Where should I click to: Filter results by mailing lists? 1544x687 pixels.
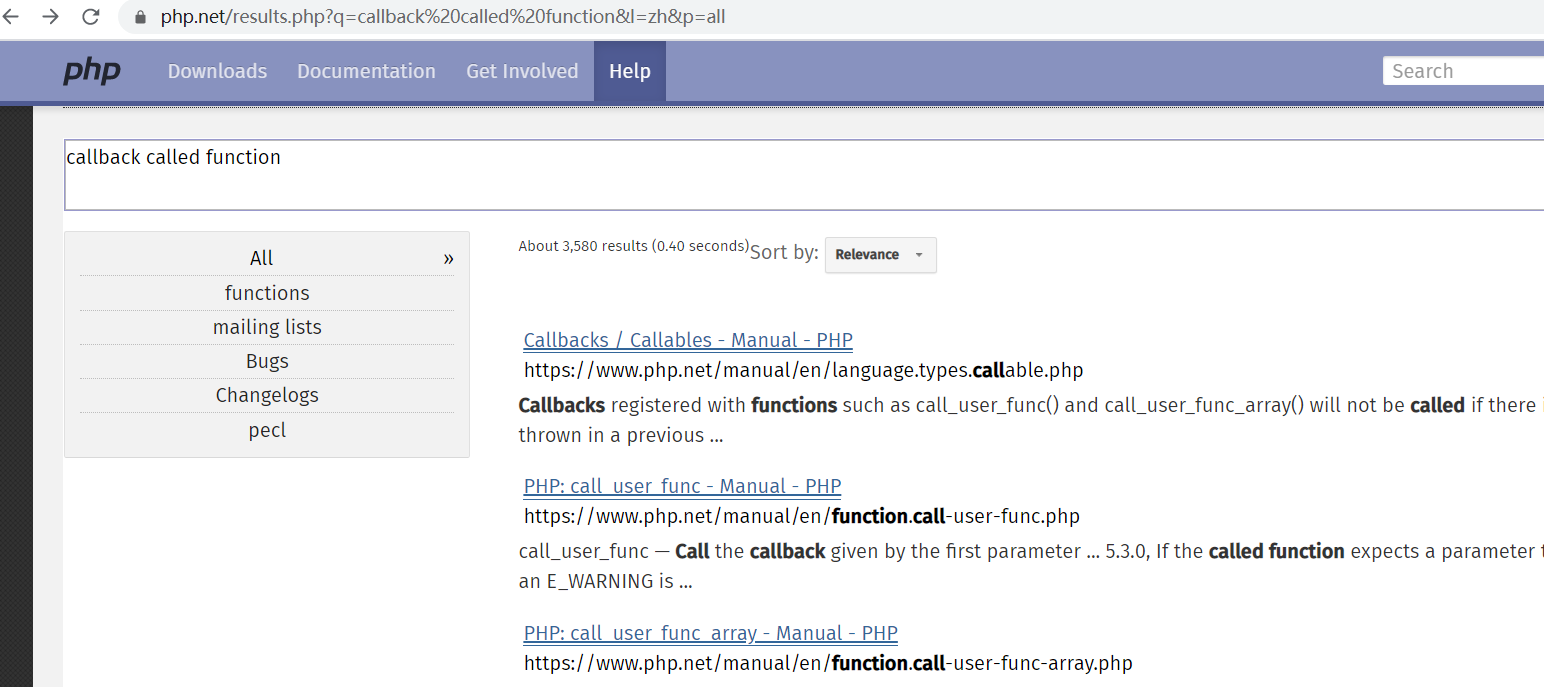click(267, 327)
